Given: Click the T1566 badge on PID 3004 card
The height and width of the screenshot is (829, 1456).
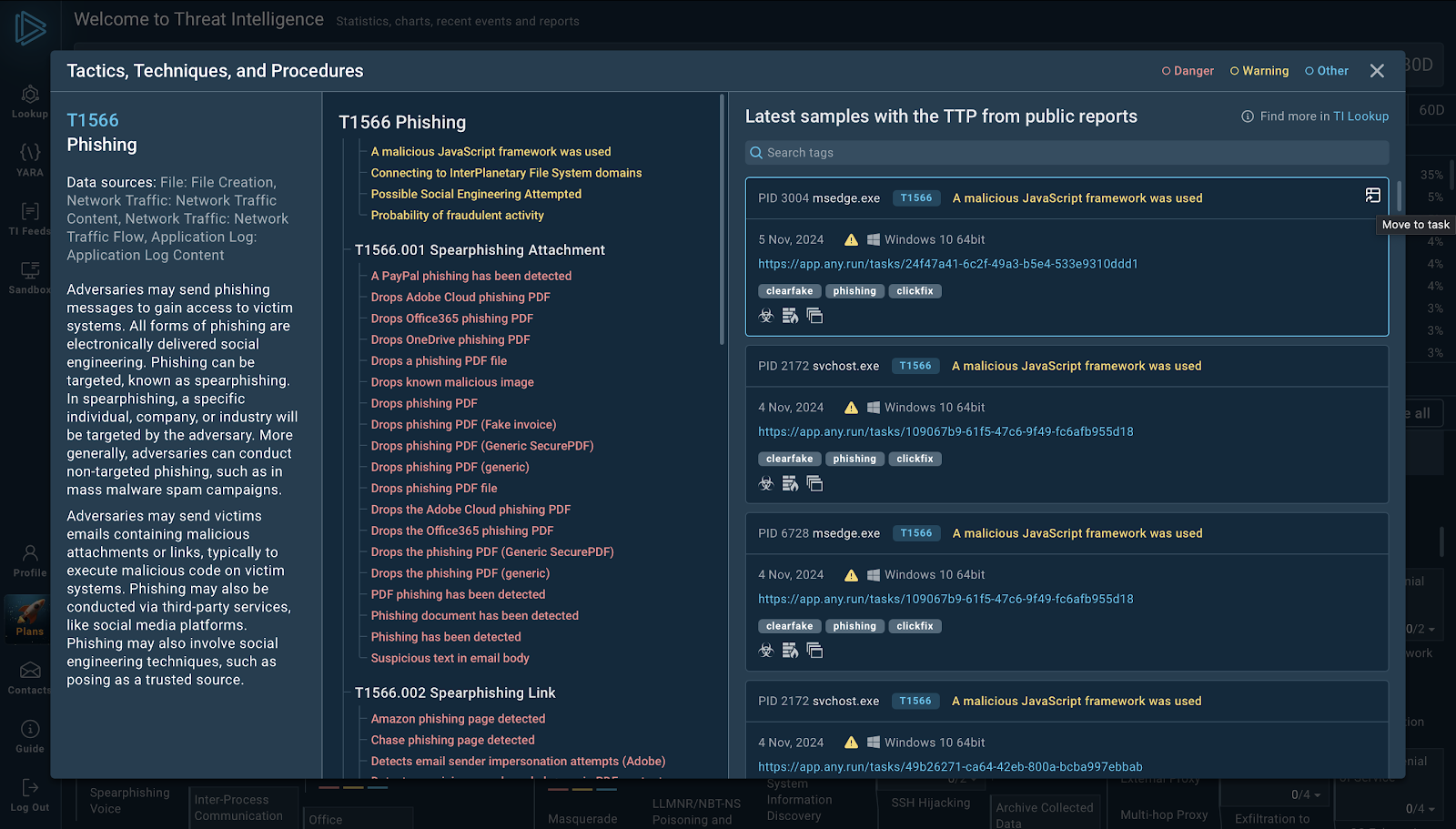Looking at the screenshot, I should tap(916, 197).
